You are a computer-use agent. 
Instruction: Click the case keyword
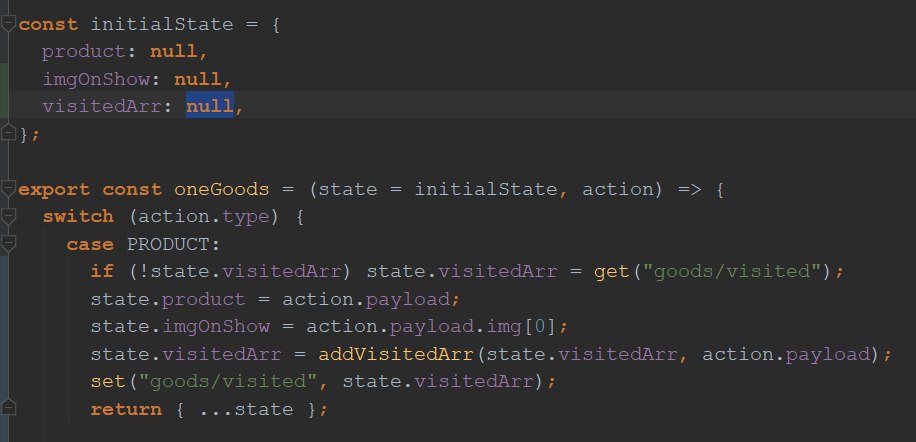[89, 244]
